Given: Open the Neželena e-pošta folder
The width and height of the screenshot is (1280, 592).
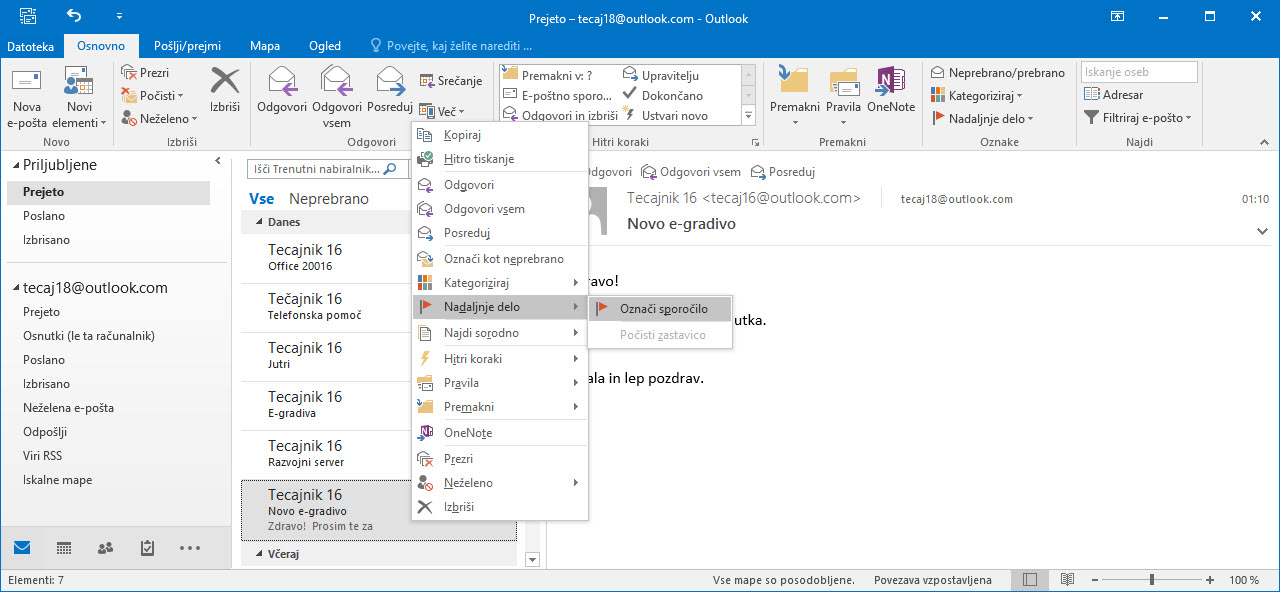Looking at the screenshot, I should 68,408.
